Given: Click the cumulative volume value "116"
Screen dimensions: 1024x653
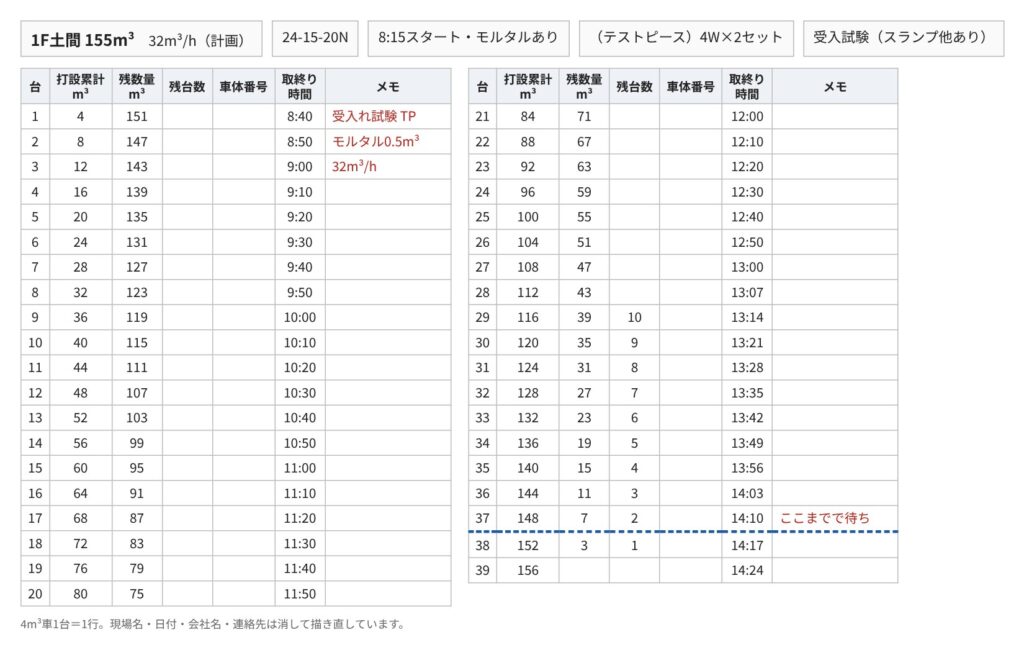Looking at the screenshot, I should 528,317.
